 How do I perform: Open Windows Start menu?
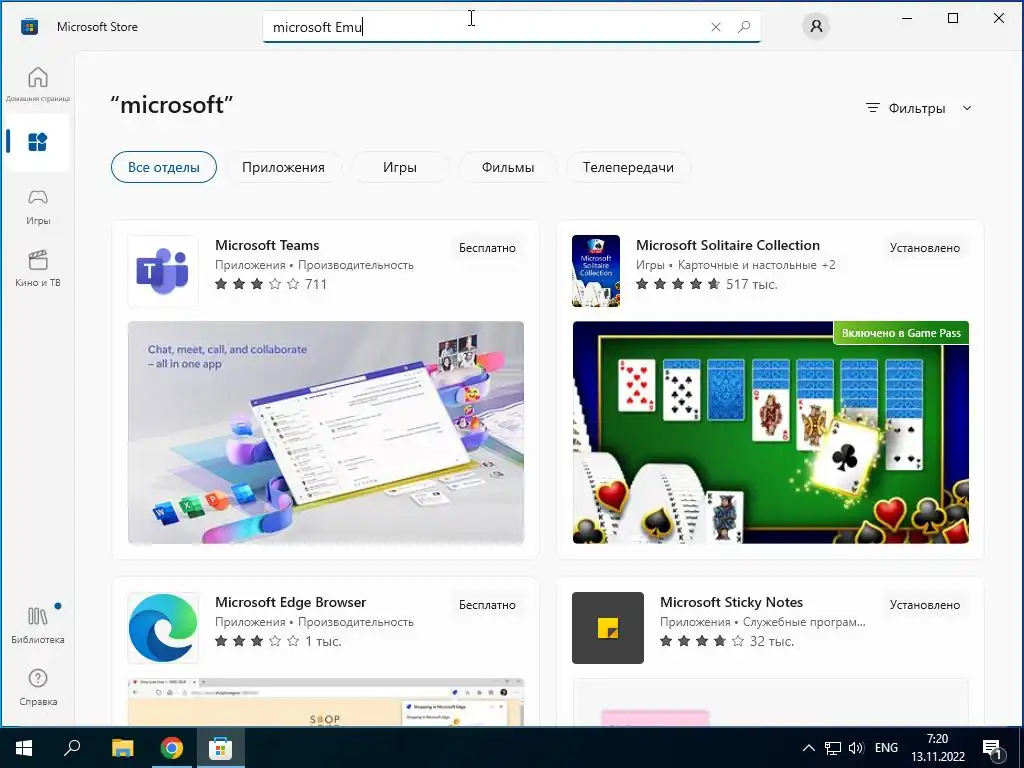point(24,748)
